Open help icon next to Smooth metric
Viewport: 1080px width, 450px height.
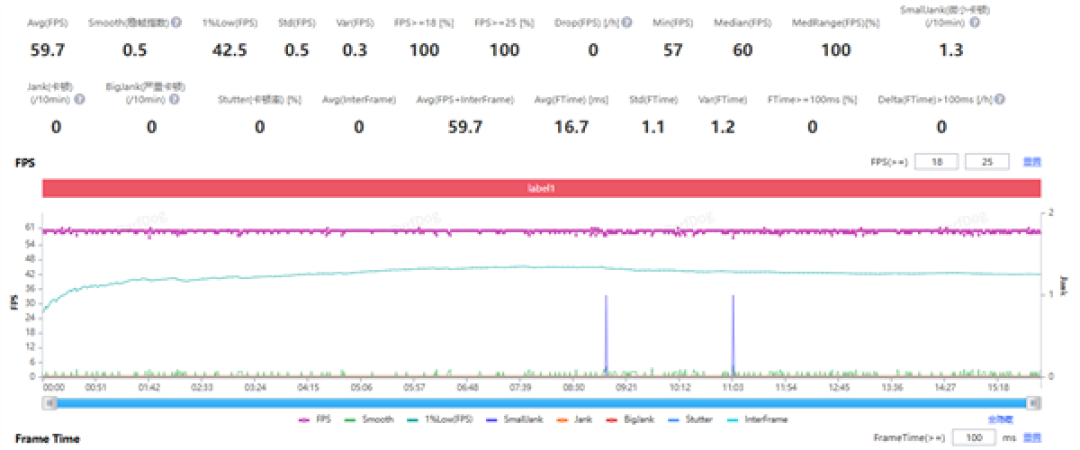tap(176, 23)
